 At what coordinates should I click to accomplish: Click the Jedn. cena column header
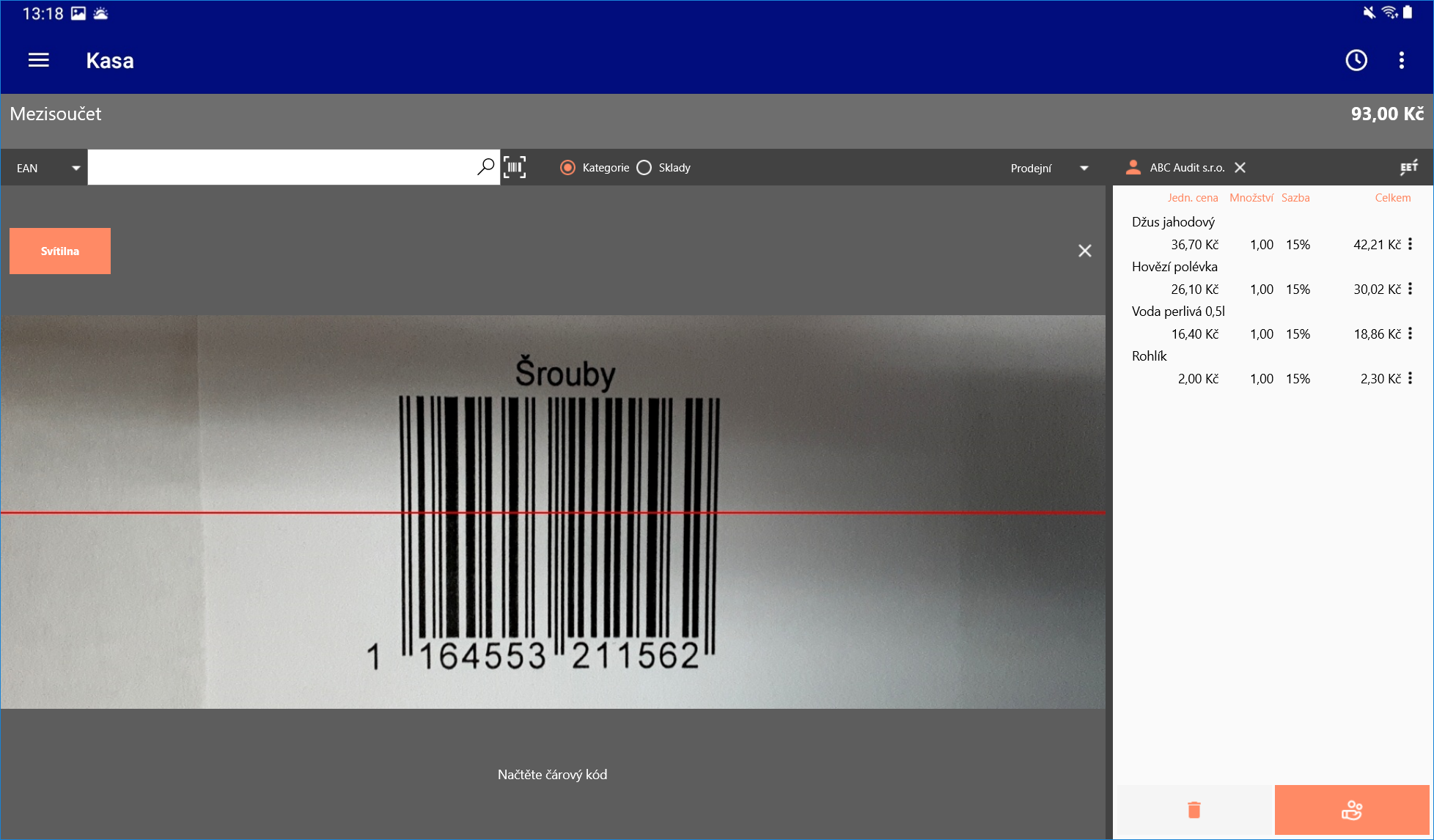click(x=1193, y=197)
